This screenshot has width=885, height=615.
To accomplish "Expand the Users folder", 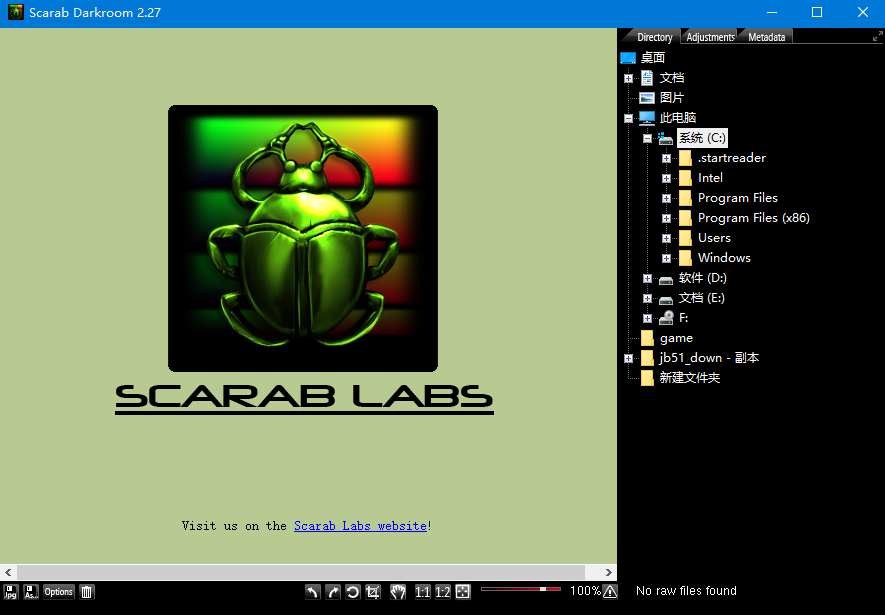I will 667,239.
